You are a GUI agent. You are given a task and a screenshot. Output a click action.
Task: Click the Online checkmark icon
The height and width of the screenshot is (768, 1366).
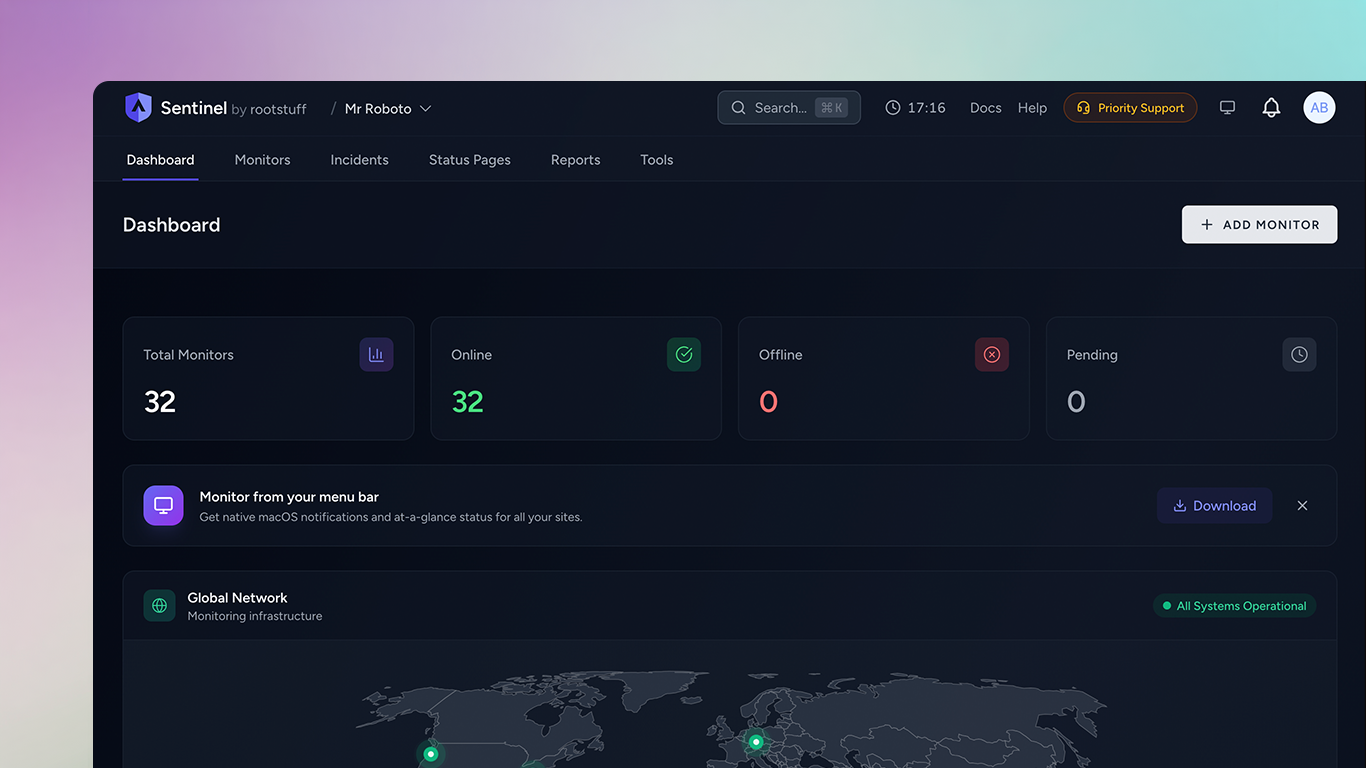coord(684,354)
